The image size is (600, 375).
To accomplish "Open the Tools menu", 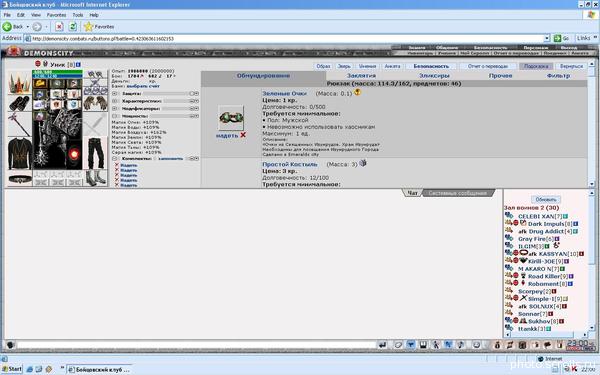I will pyautogui.click(x=78, y=15).
